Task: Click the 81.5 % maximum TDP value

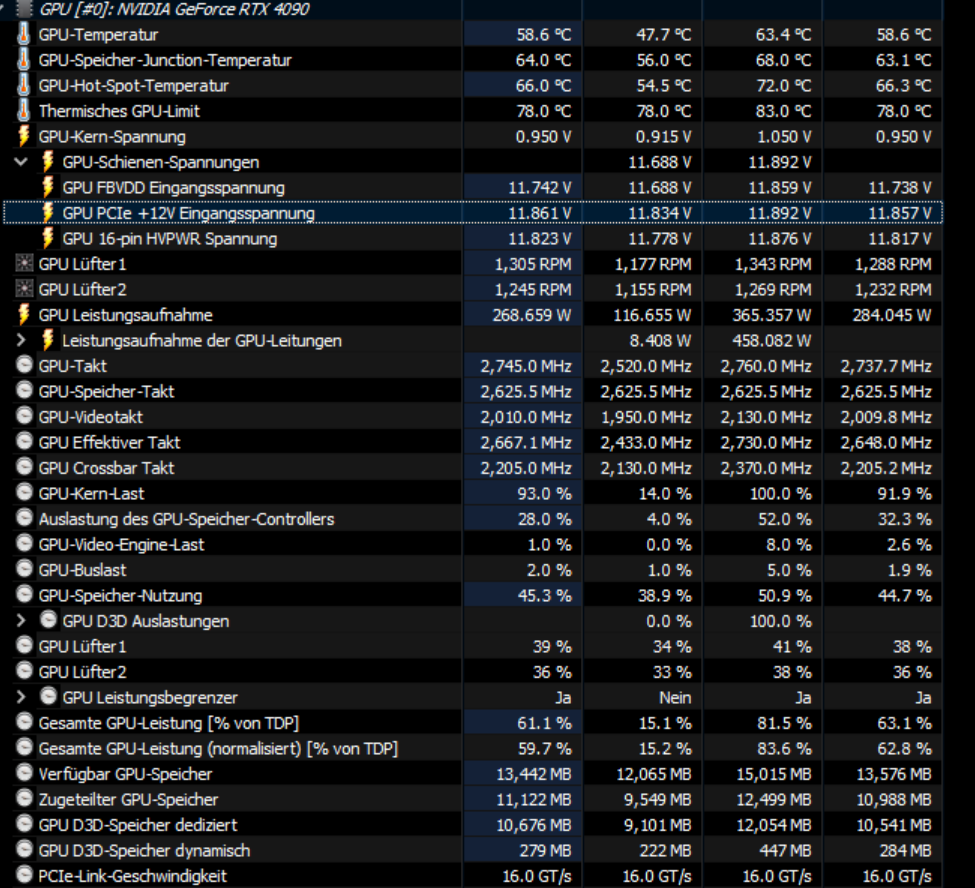Action: (784, 723)
